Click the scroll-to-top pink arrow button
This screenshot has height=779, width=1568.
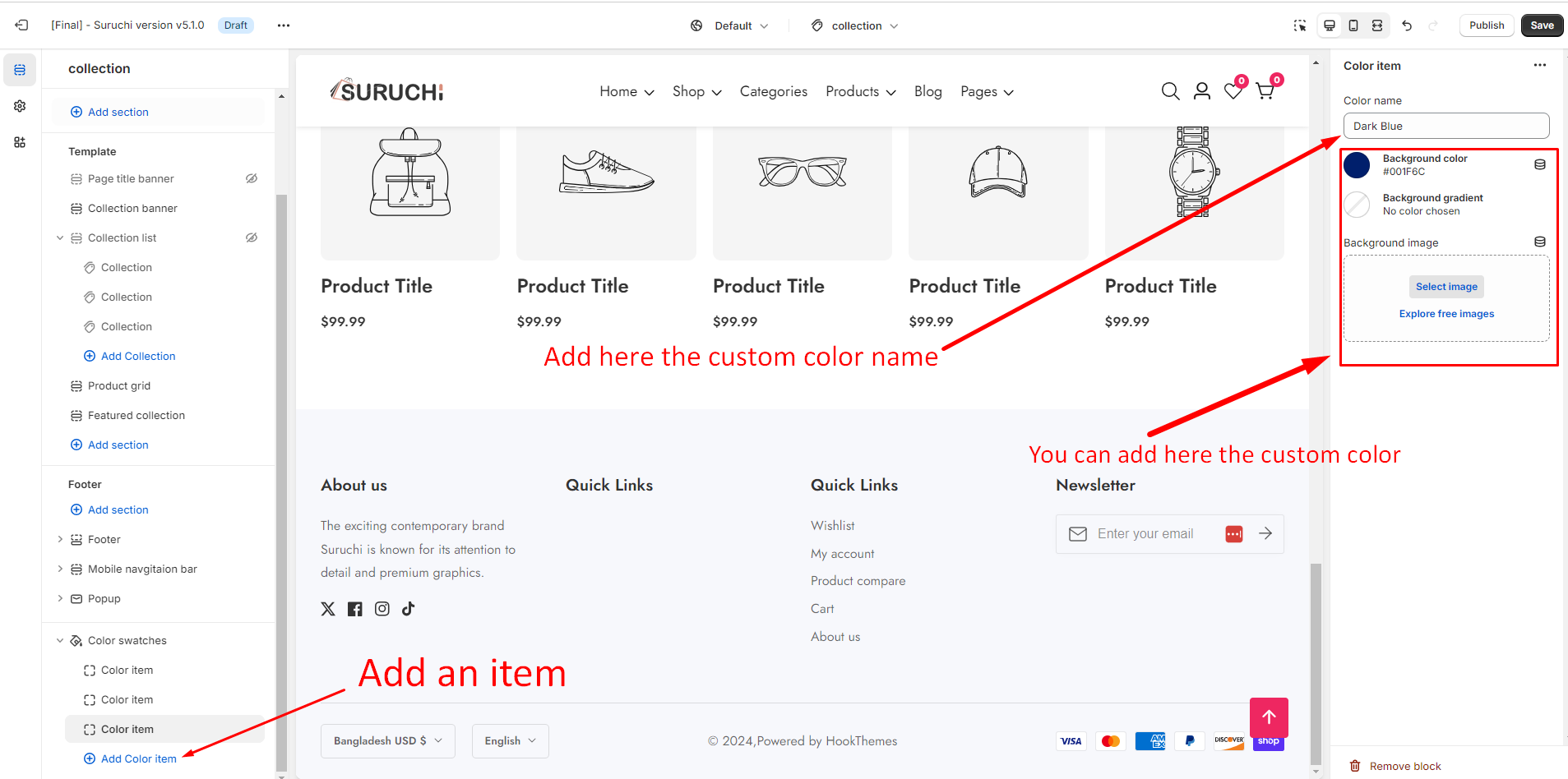(1269, 717)
